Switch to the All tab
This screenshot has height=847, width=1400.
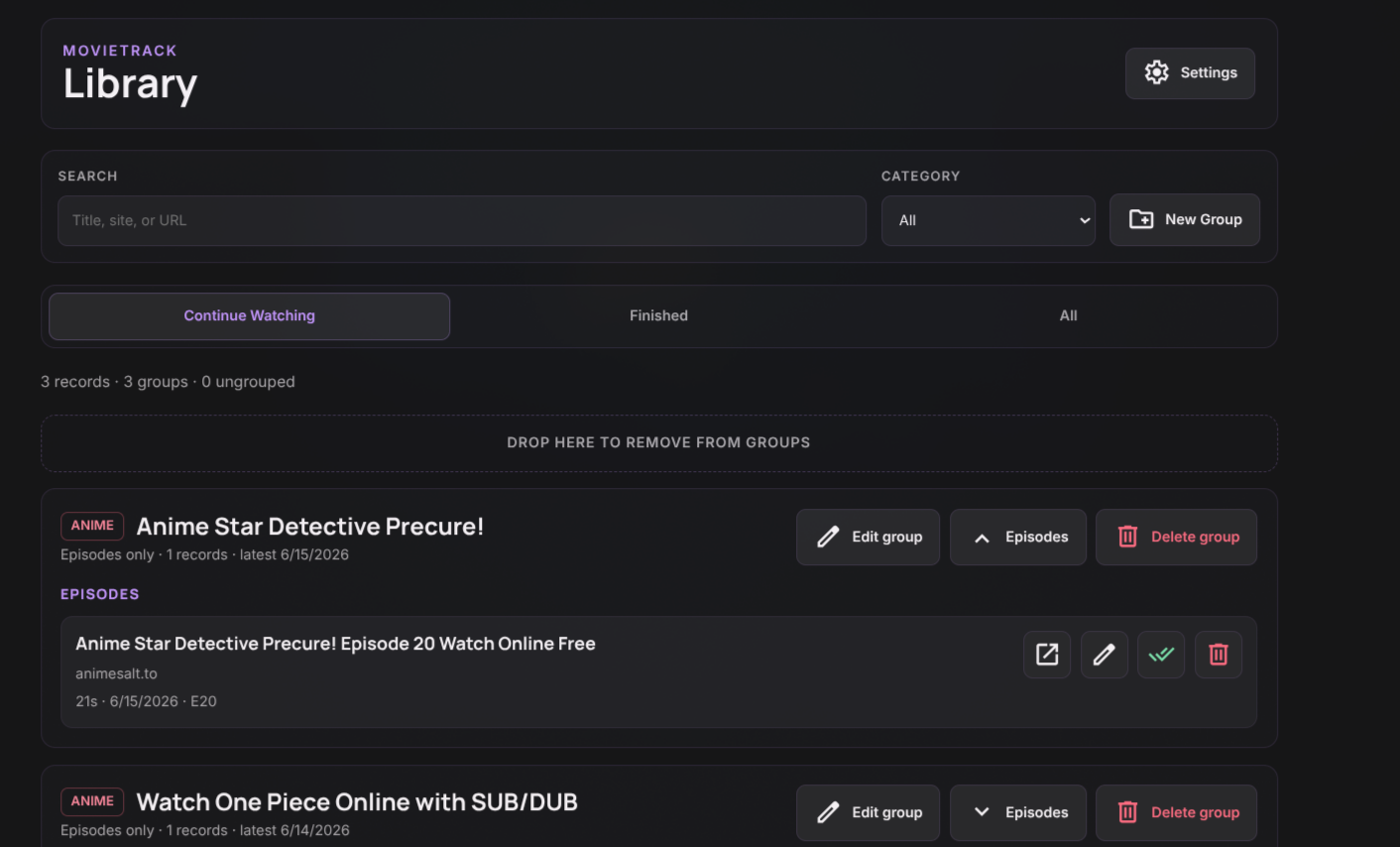(x=1068, y=316)
